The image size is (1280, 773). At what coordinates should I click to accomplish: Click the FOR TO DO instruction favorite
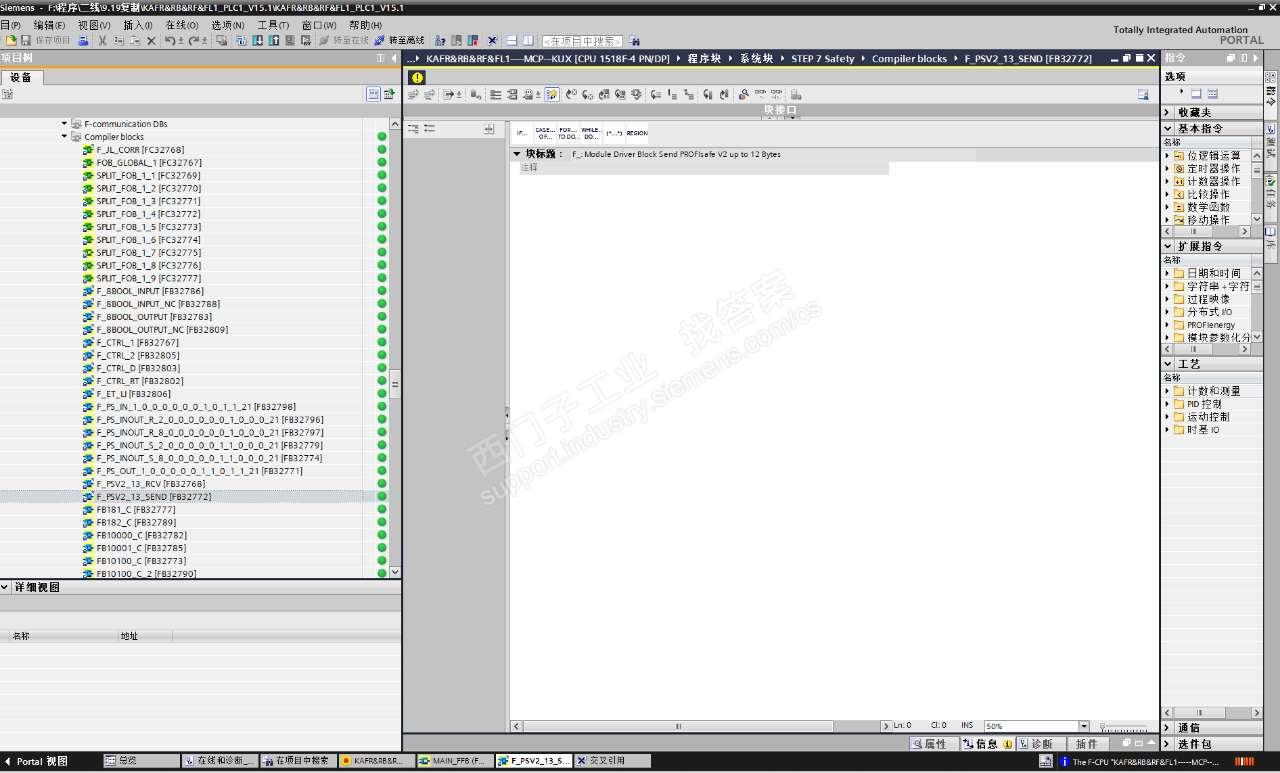point(568,133)
